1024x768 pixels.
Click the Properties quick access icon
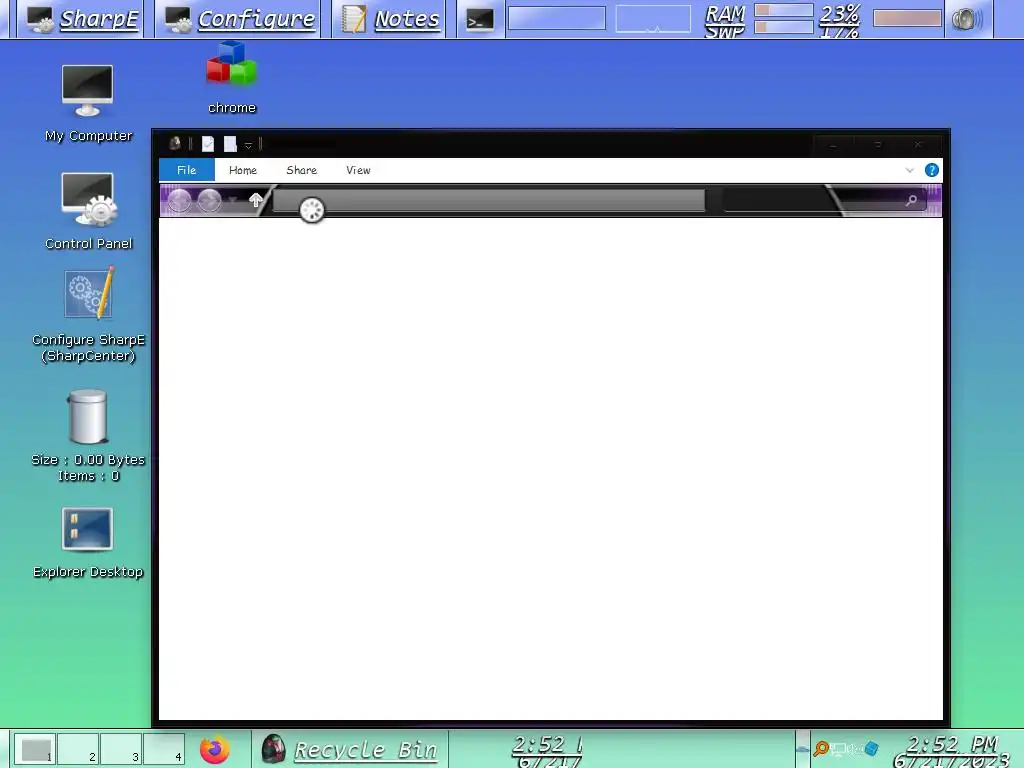click(208, 144)
